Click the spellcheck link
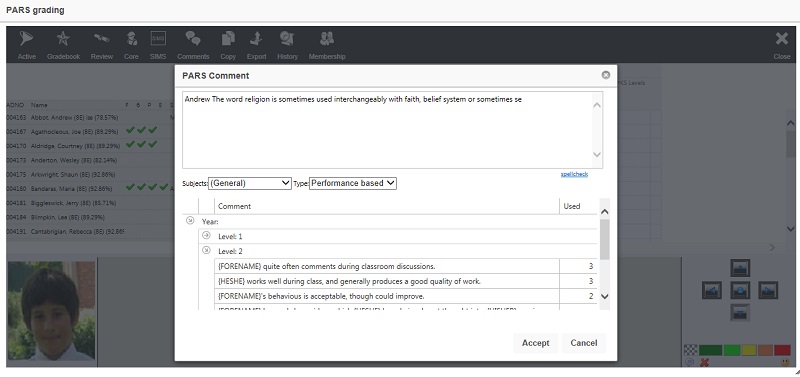Screen dimensions: 800x378 [x=574, y=174]
